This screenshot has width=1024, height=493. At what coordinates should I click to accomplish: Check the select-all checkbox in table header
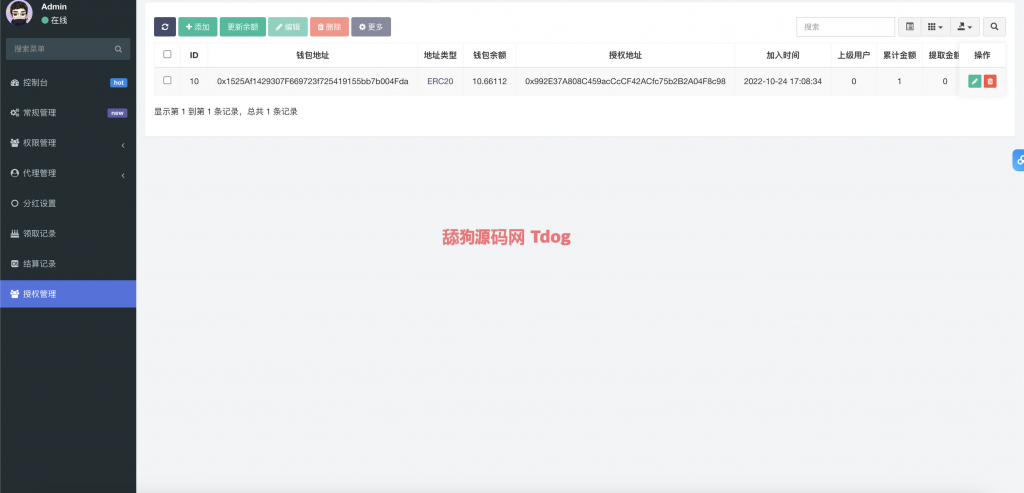(167, 54)
